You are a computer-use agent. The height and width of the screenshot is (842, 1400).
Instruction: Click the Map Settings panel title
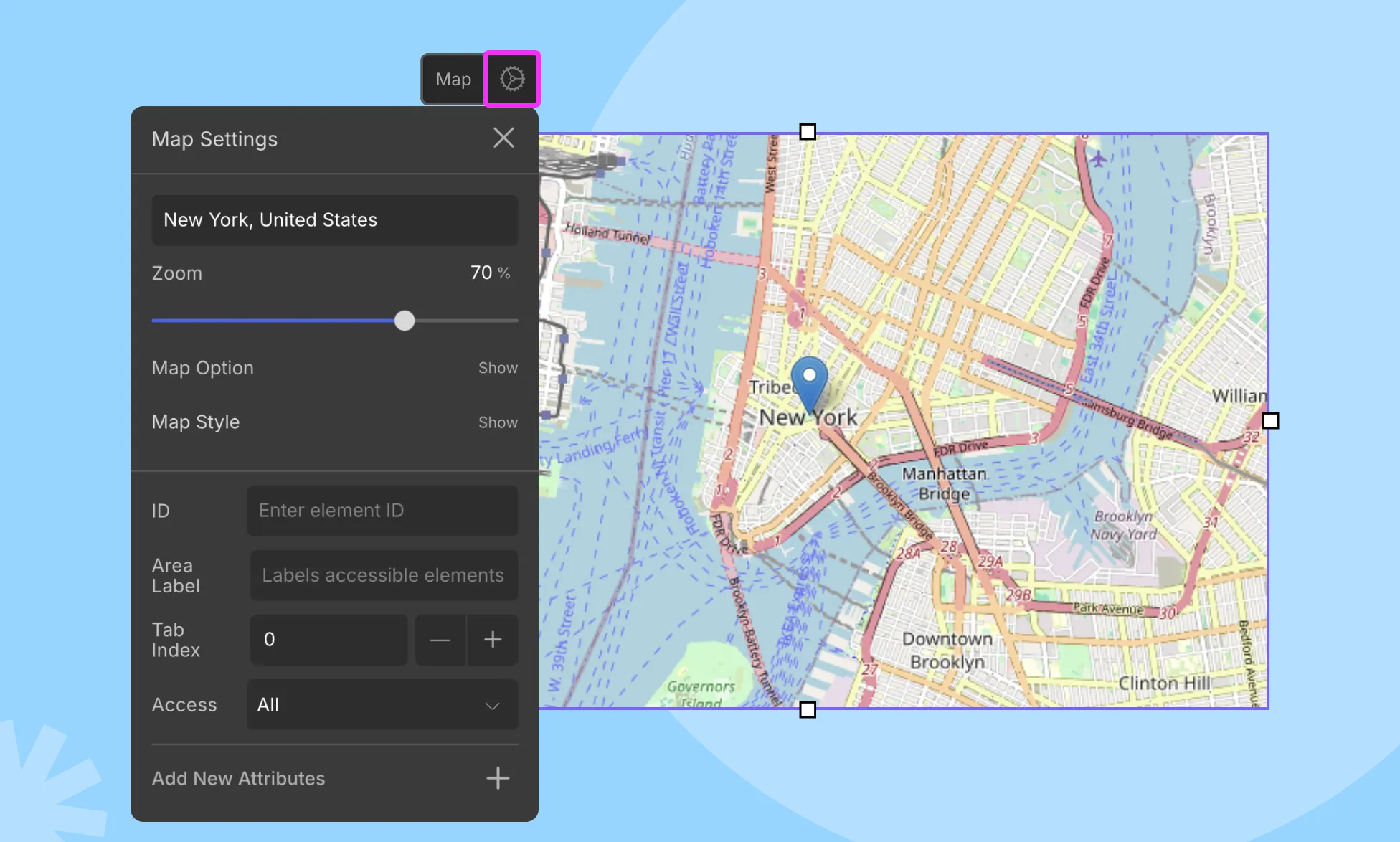214,139
